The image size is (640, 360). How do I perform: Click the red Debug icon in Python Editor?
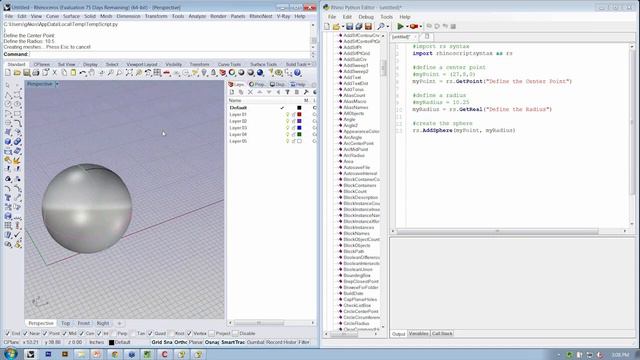click(x=414, y=26)
